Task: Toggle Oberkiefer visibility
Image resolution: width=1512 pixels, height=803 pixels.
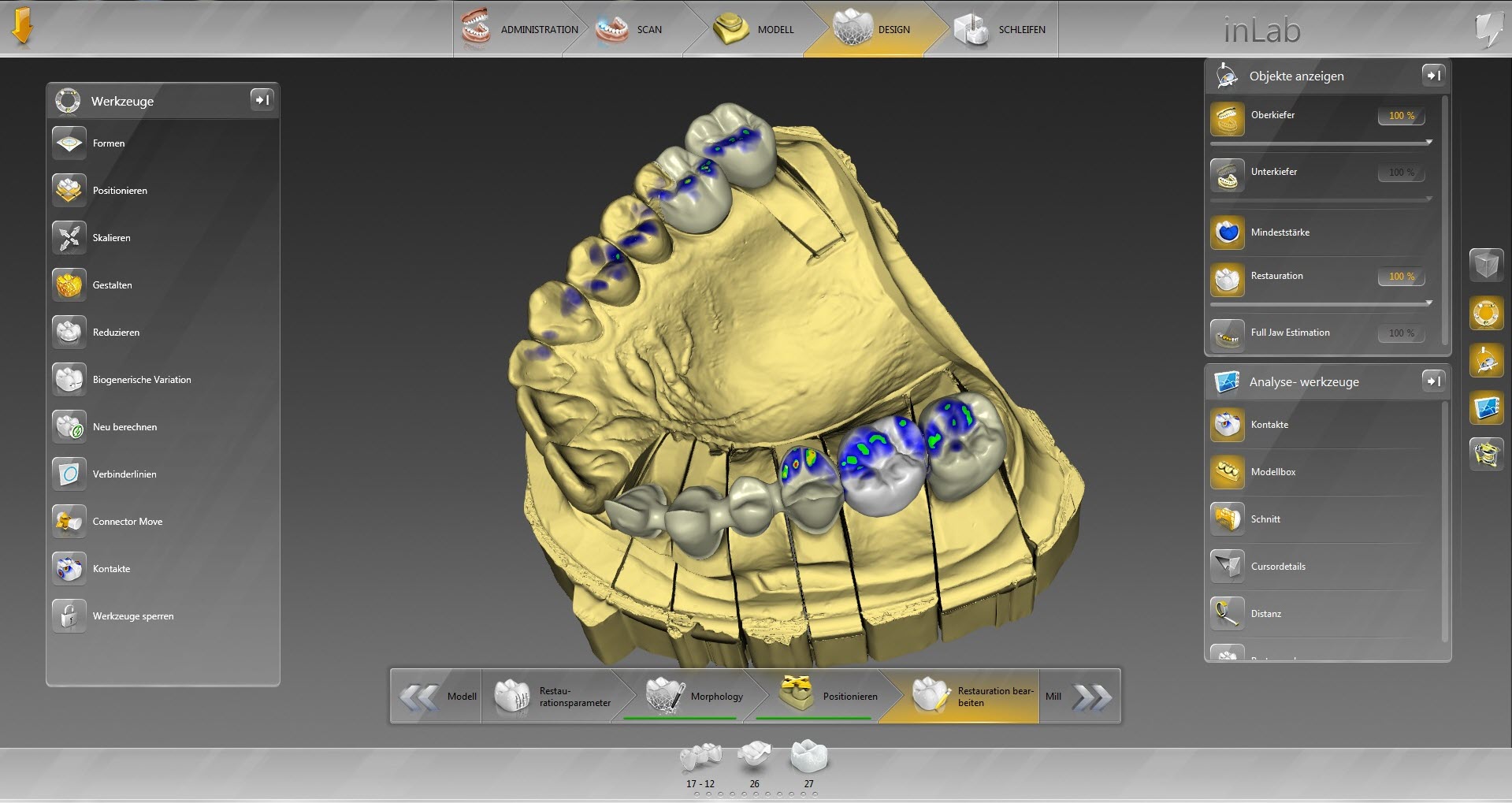Action: coord(1227,119)
